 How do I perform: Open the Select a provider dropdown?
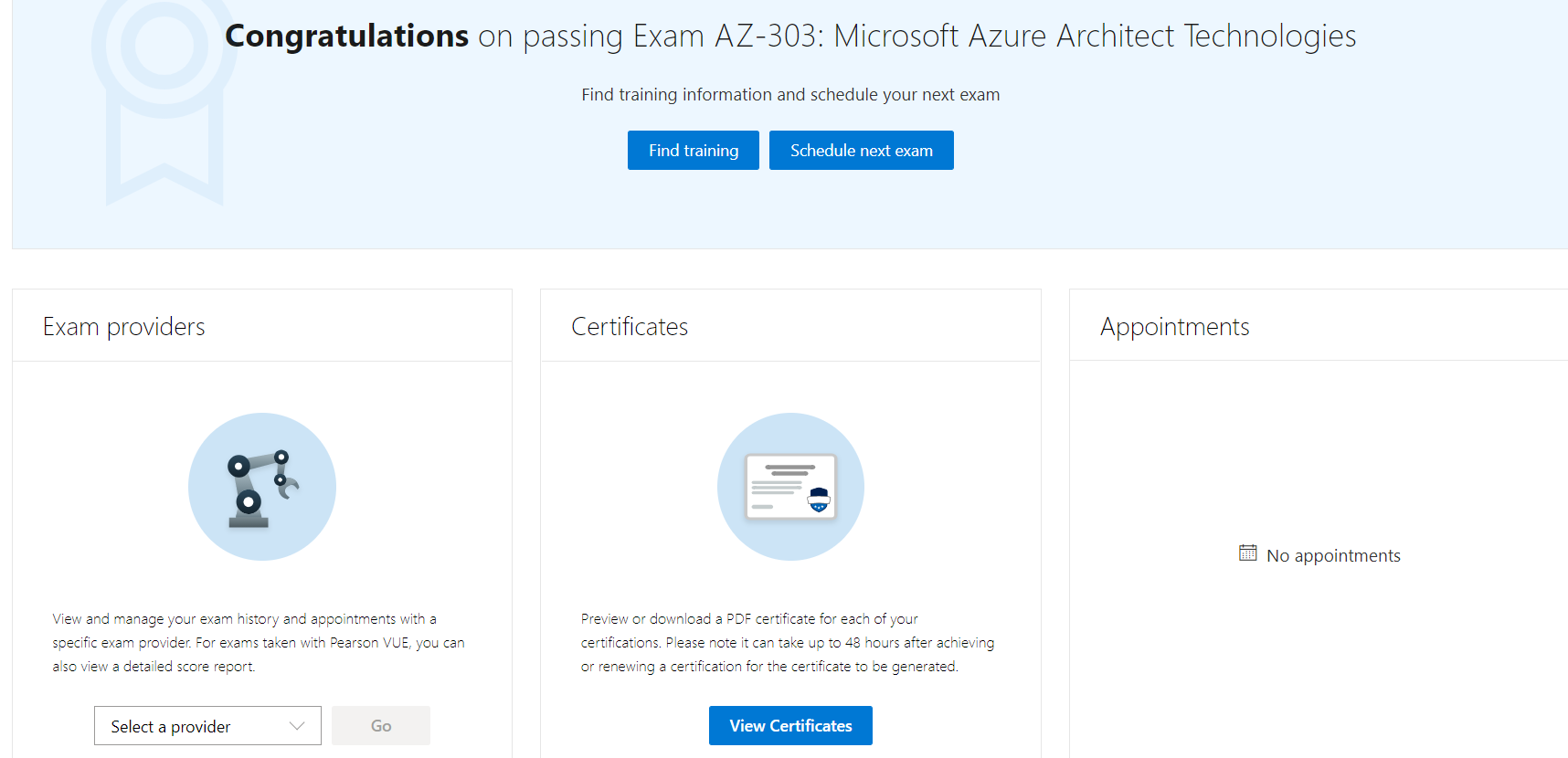(207, 726)
